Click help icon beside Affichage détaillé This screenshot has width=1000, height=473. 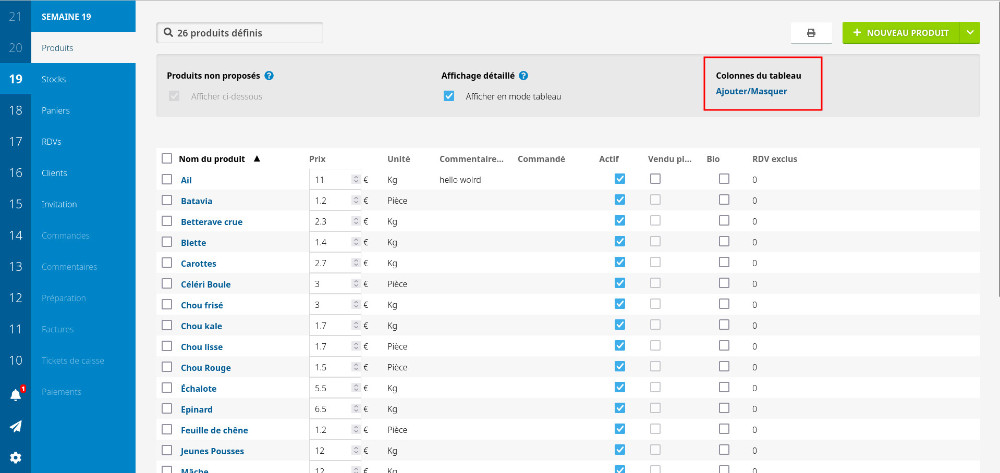(x=524, y=76)
